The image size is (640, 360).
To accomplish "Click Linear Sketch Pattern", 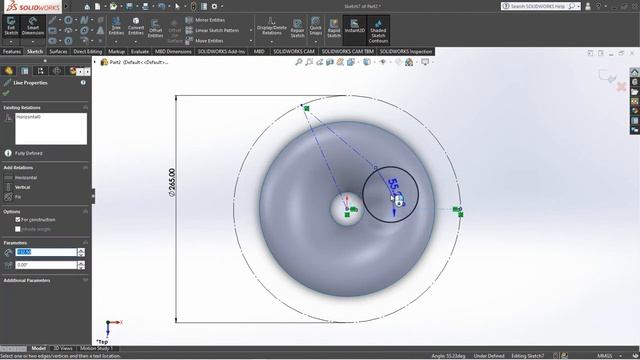I will point(212,30).
